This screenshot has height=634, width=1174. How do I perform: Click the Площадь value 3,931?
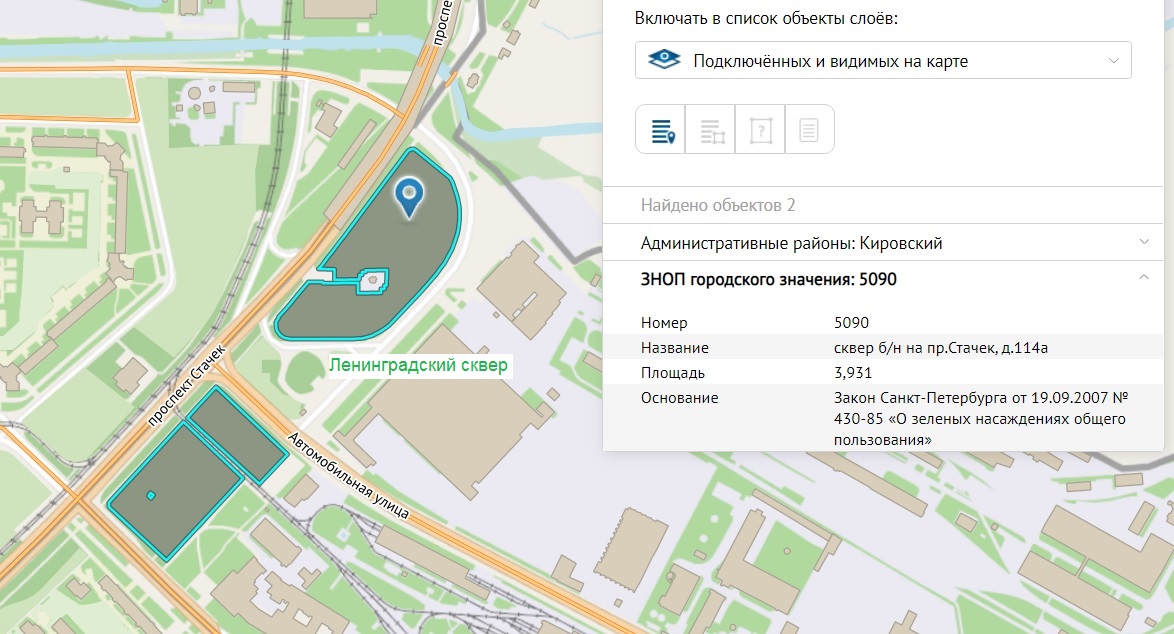coord(852,373)
